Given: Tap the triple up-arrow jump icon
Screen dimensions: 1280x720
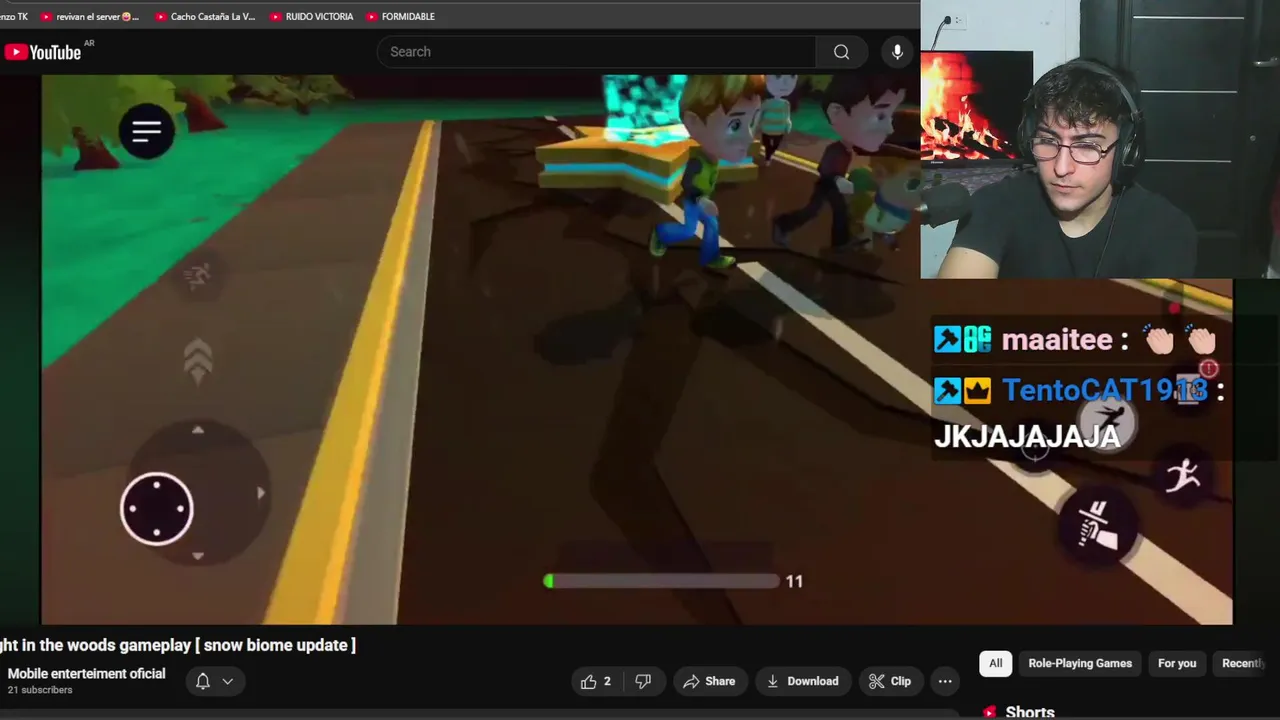Looking at the screenshot, I should (198, 360).
